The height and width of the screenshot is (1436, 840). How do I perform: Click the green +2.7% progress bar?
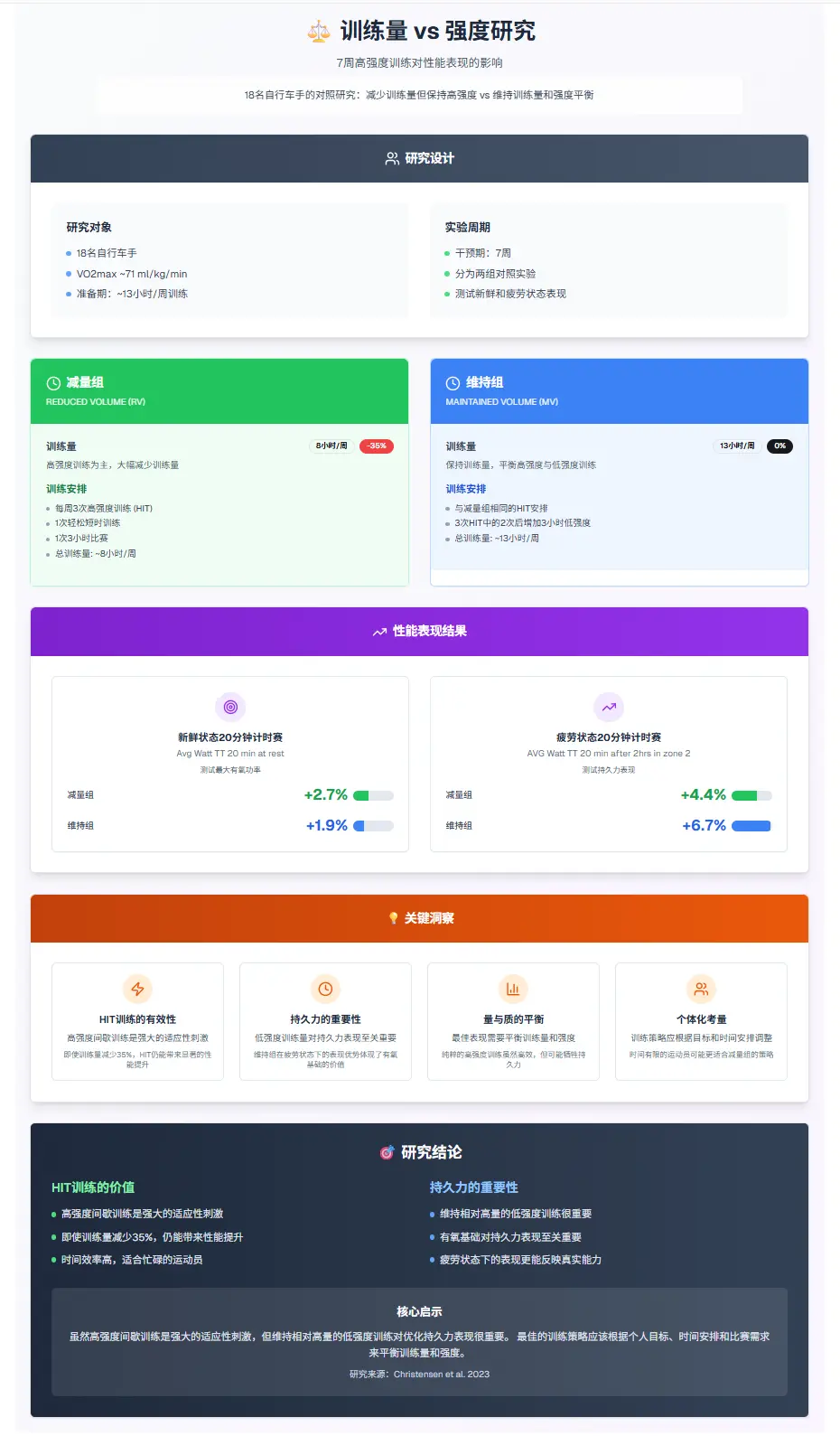point(373,795)
